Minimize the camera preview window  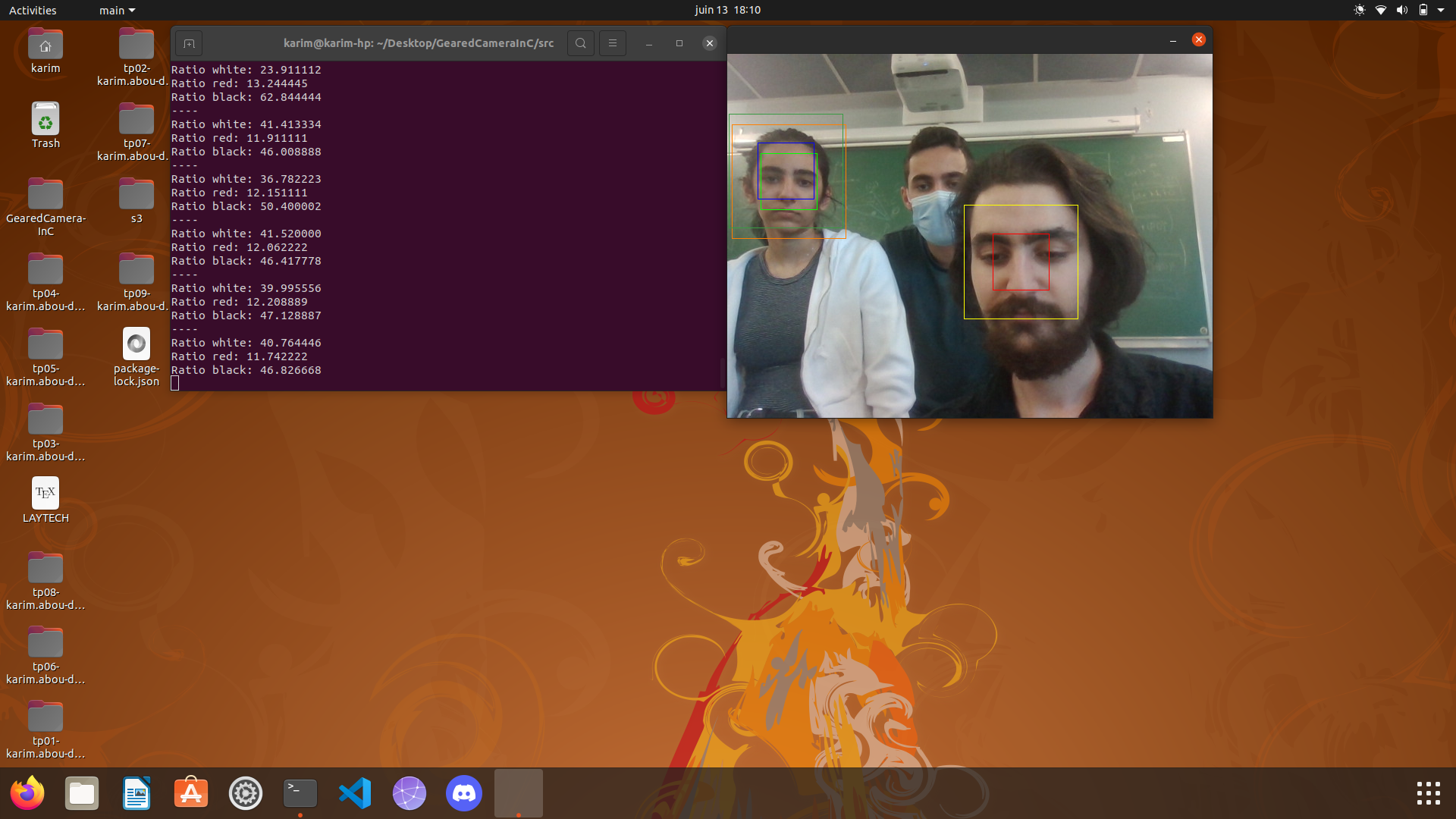(x=1172, y=39)
